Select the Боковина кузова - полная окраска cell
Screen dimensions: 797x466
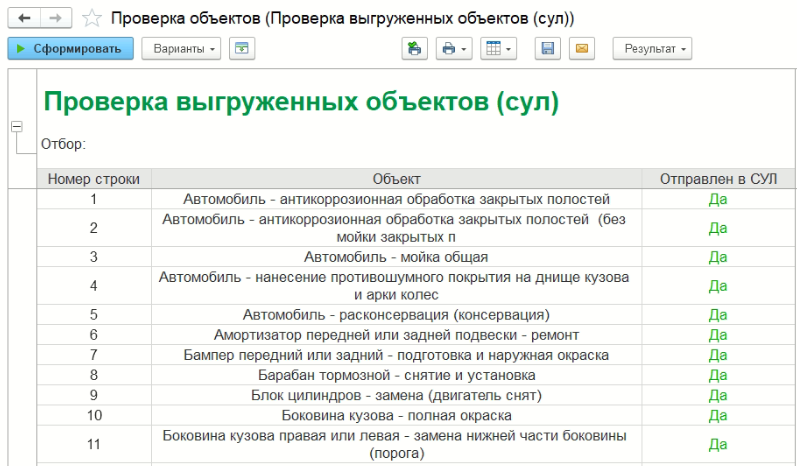pos(396,415)
